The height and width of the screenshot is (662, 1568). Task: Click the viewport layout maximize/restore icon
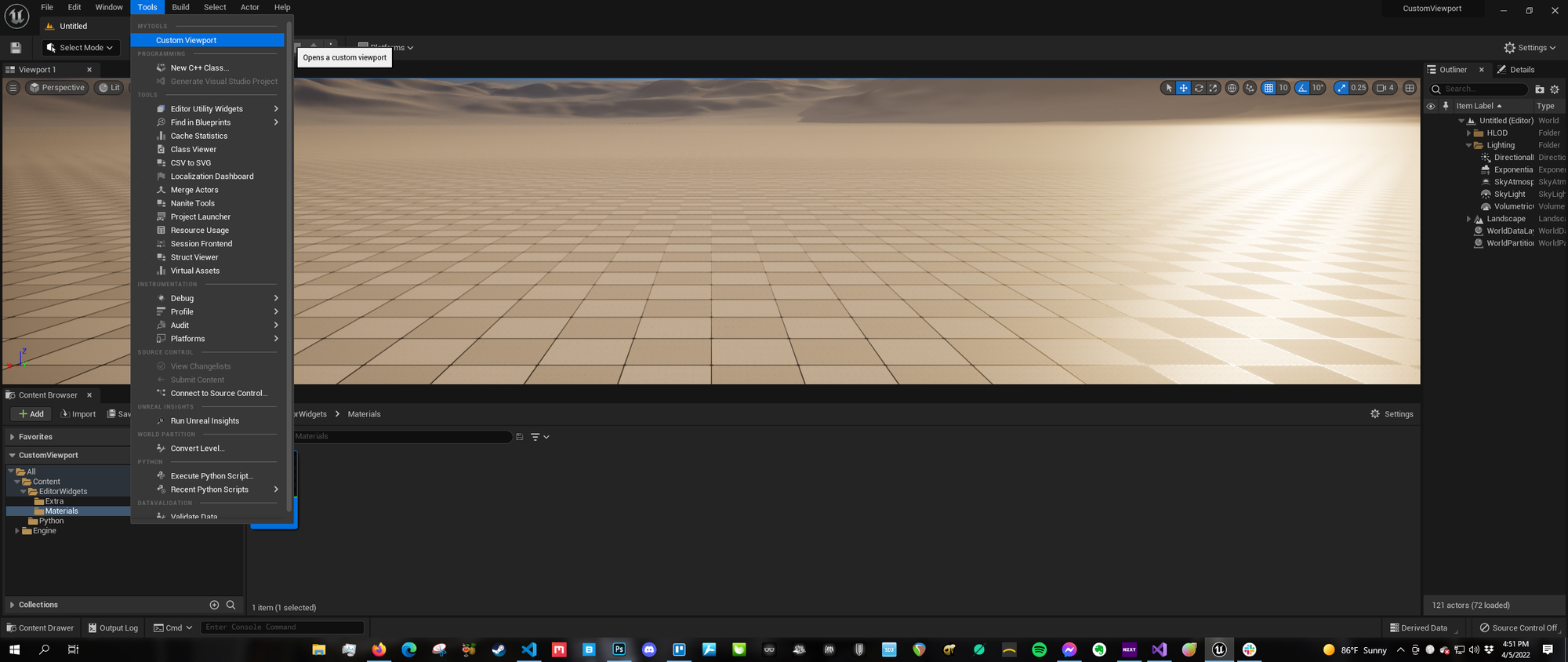click(x=1410, y=88)
